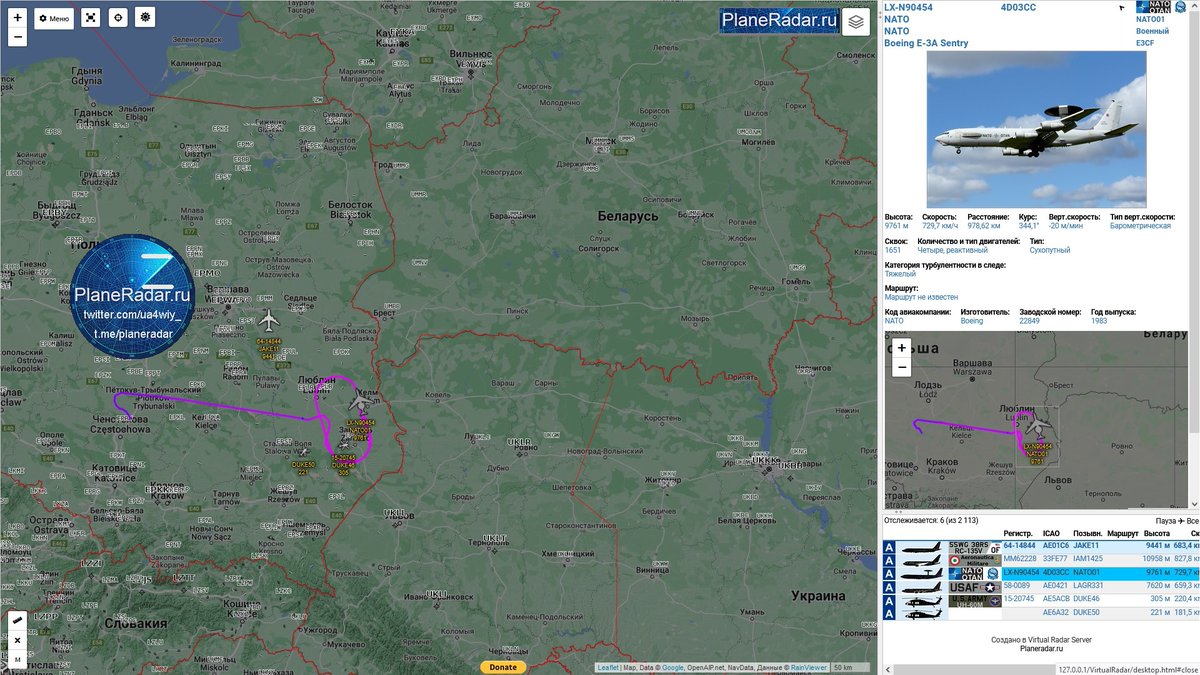Click the locate/center crosshair icon

coord(118,18)
